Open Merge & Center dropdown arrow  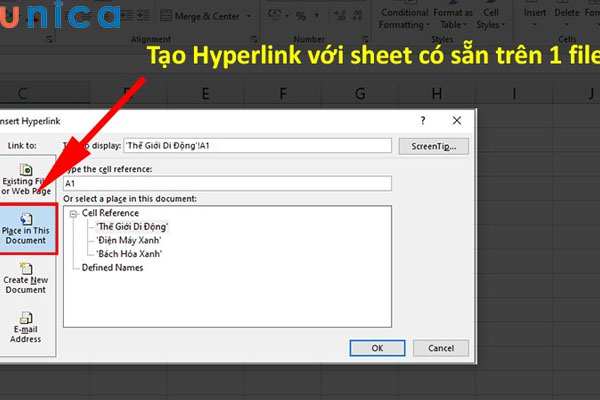[249, 16]
